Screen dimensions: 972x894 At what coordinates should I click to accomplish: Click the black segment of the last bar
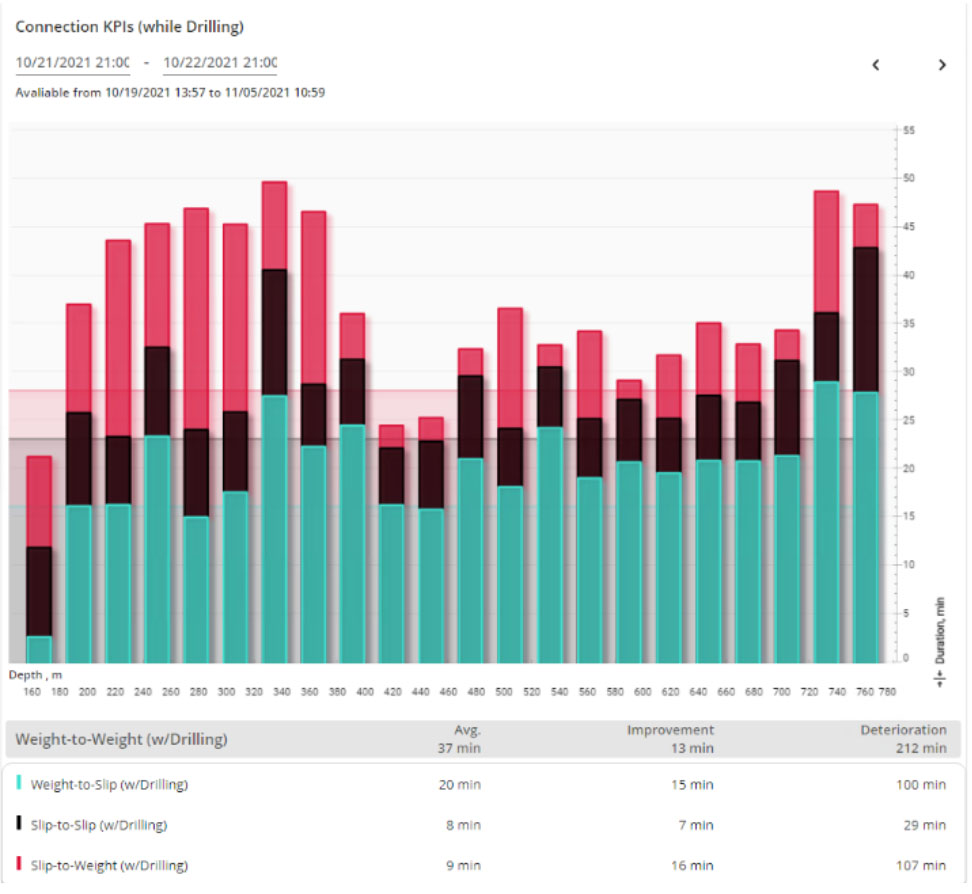[865, 320]
